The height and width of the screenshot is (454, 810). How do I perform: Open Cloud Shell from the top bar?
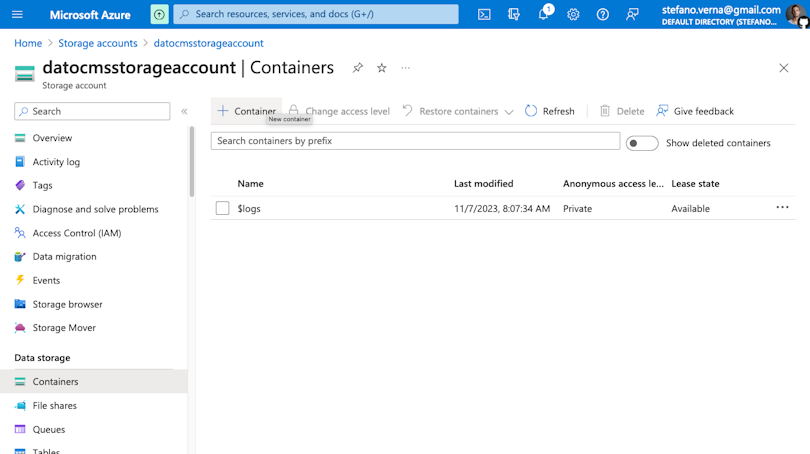(x=484, y=14)
